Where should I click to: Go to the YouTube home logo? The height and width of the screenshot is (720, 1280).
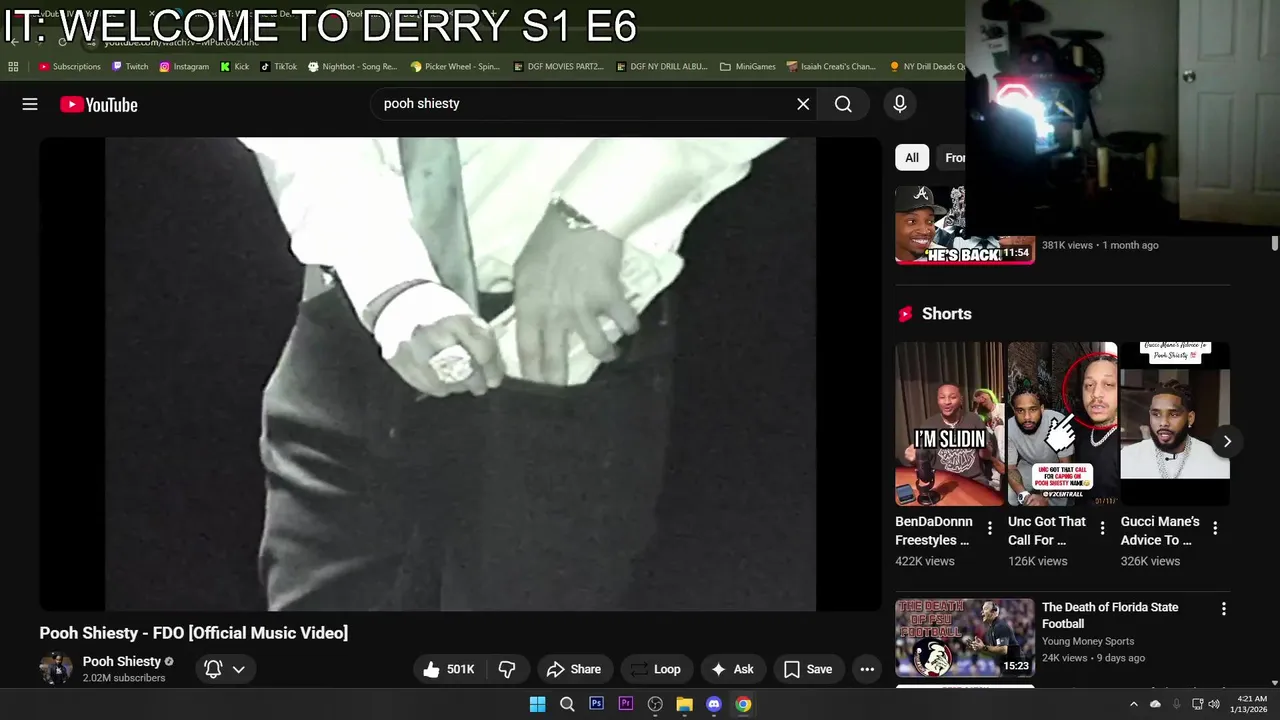[98, 104]
